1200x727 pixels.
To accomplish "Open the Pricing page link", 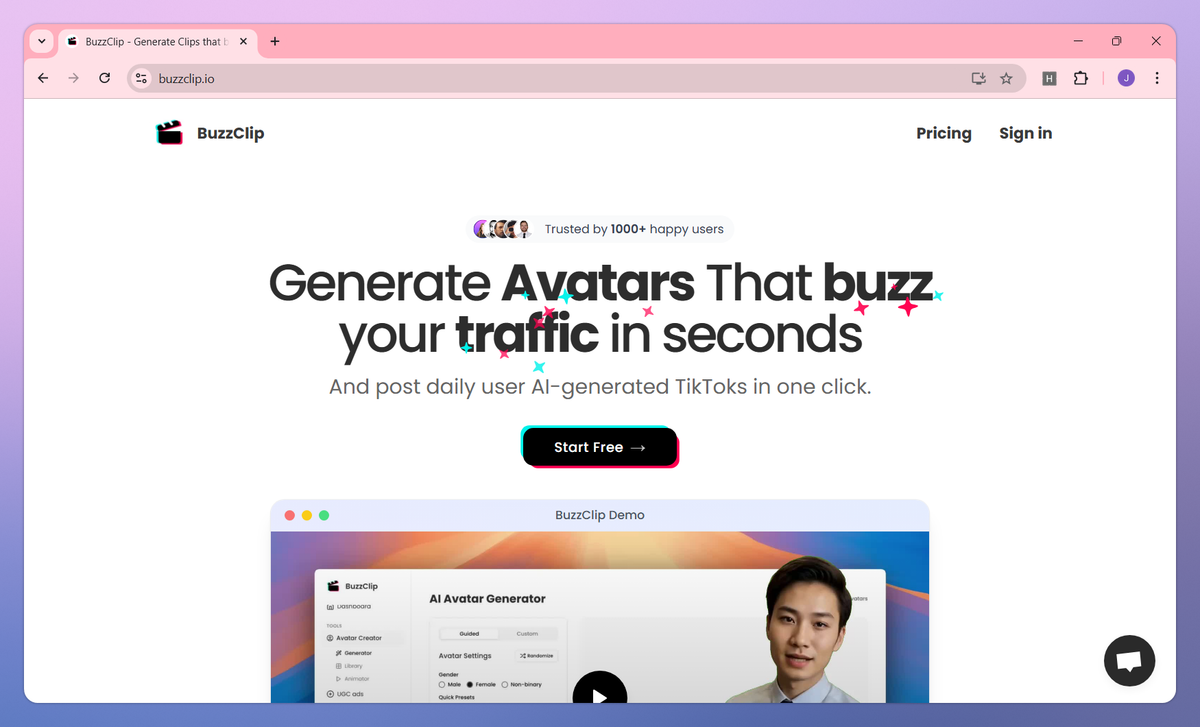I will (x=944, y=133).
